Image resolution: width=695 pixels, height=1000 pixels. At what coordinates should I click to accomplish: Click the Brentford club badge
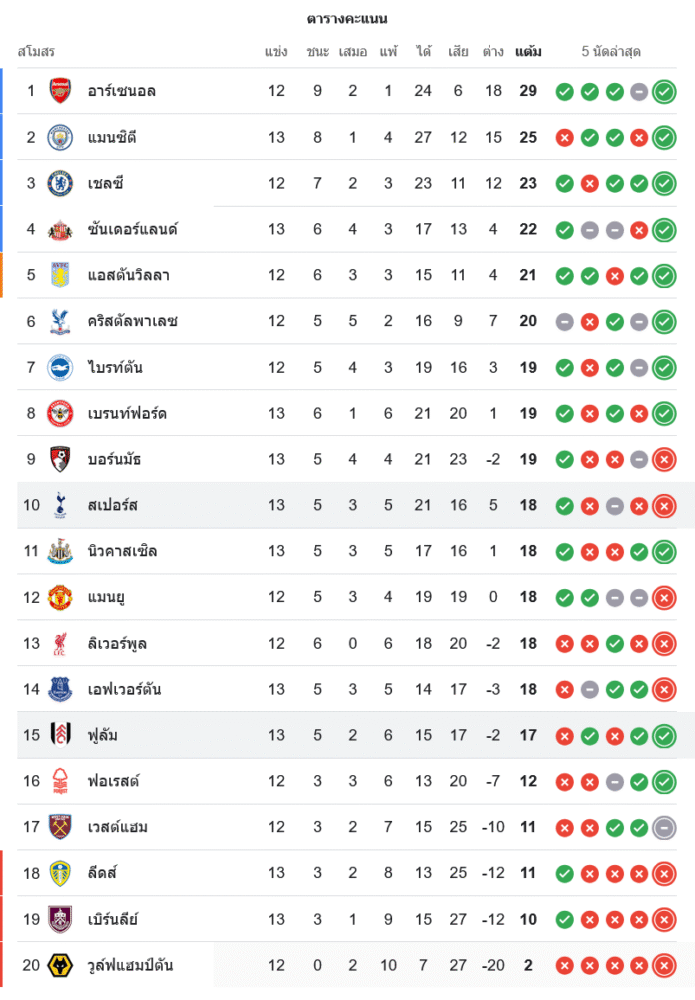coord(61,413)
